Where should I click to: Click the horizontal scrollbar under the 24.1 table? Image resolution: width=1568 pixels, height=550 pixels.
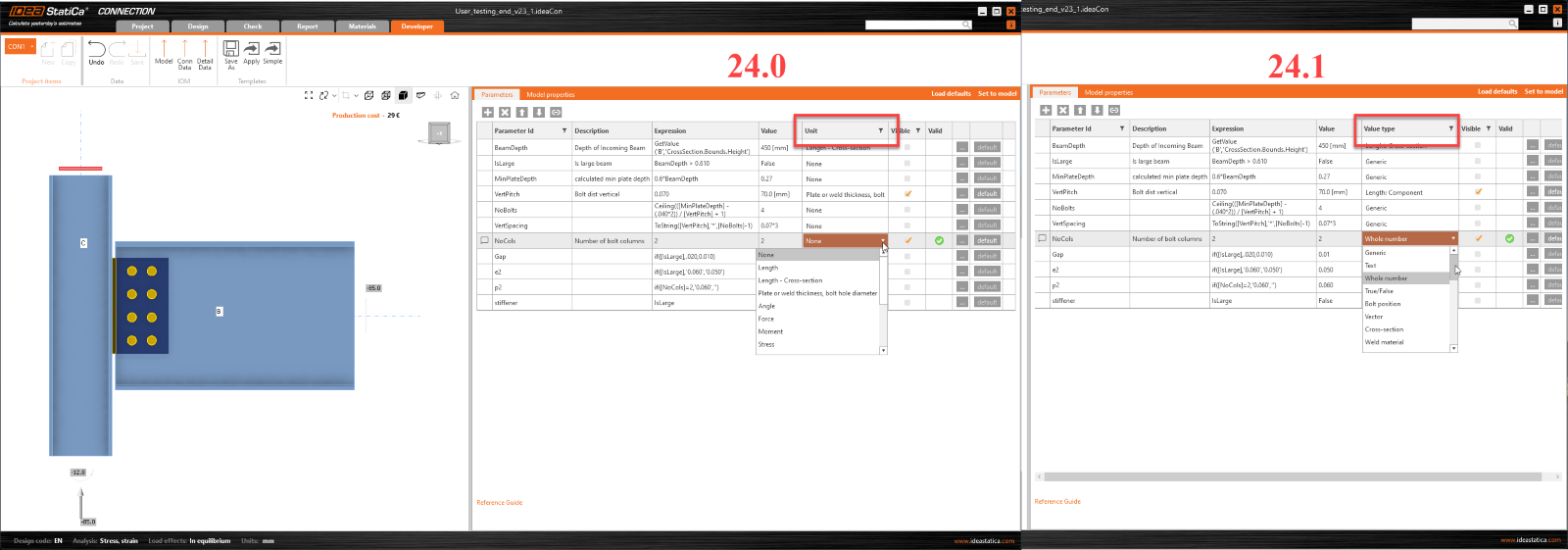pyautogui.click(x=1294, y=476)
